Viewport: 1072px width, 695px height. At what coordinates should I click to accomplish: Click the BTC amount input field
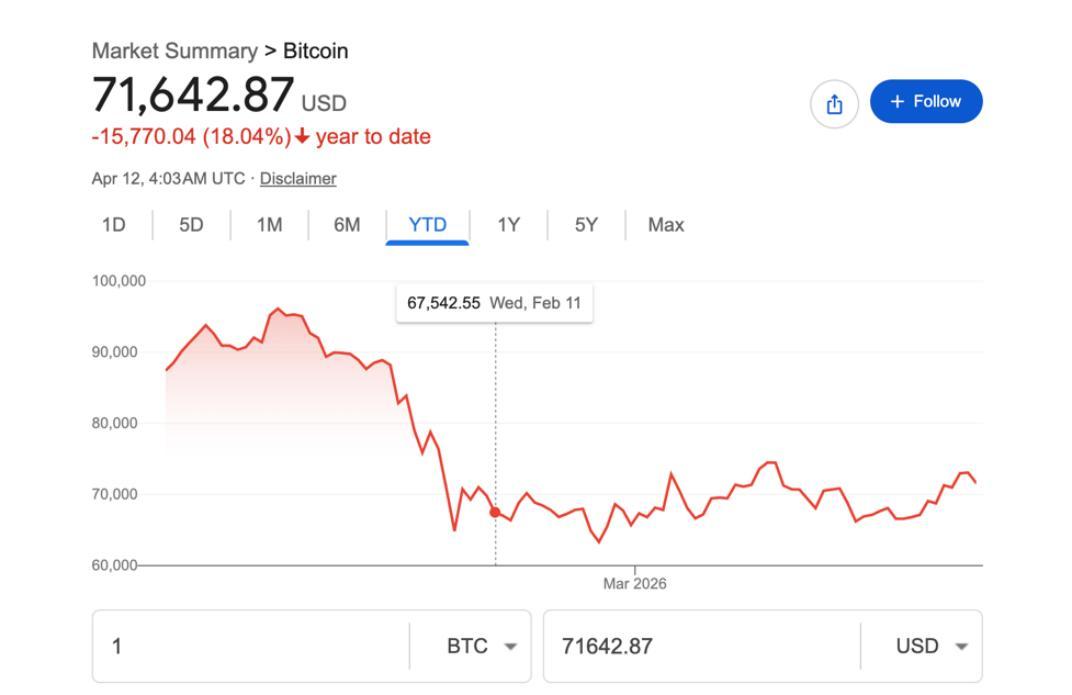250,646
